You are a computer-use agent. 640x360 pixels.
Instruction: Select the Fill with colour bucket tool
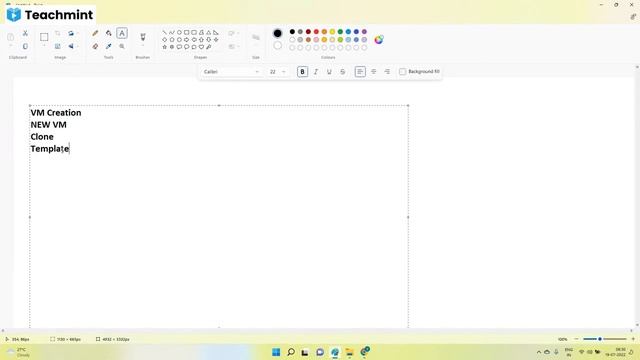109,33
